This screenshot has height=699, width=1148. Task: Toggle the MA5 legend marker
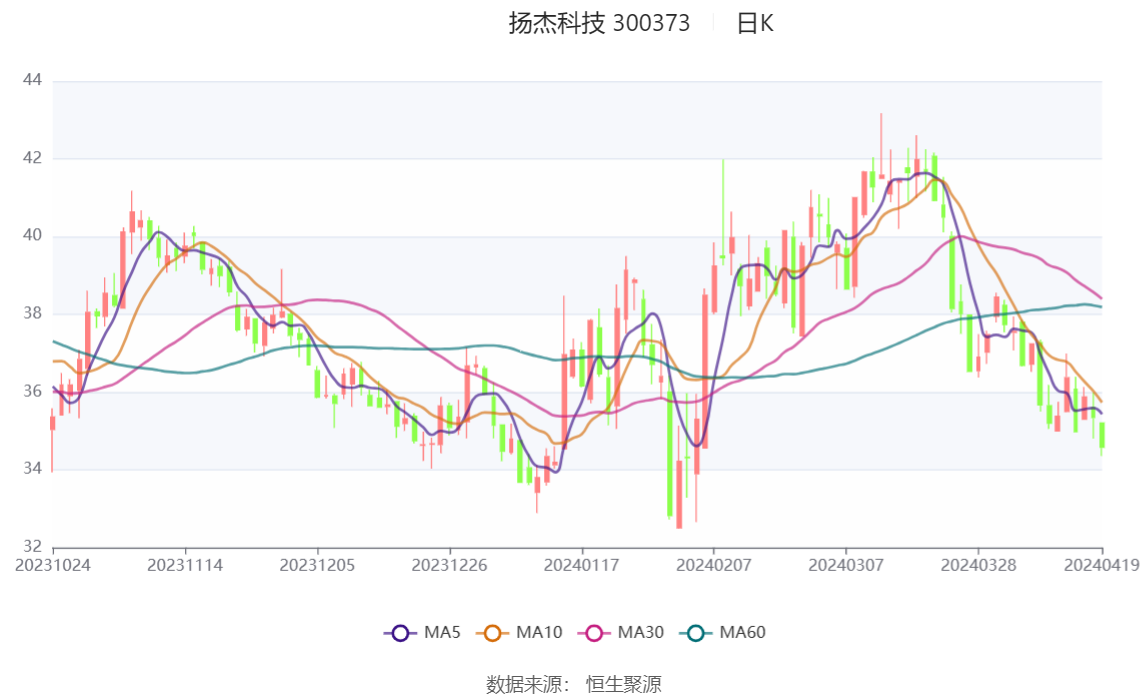(400, 633)
